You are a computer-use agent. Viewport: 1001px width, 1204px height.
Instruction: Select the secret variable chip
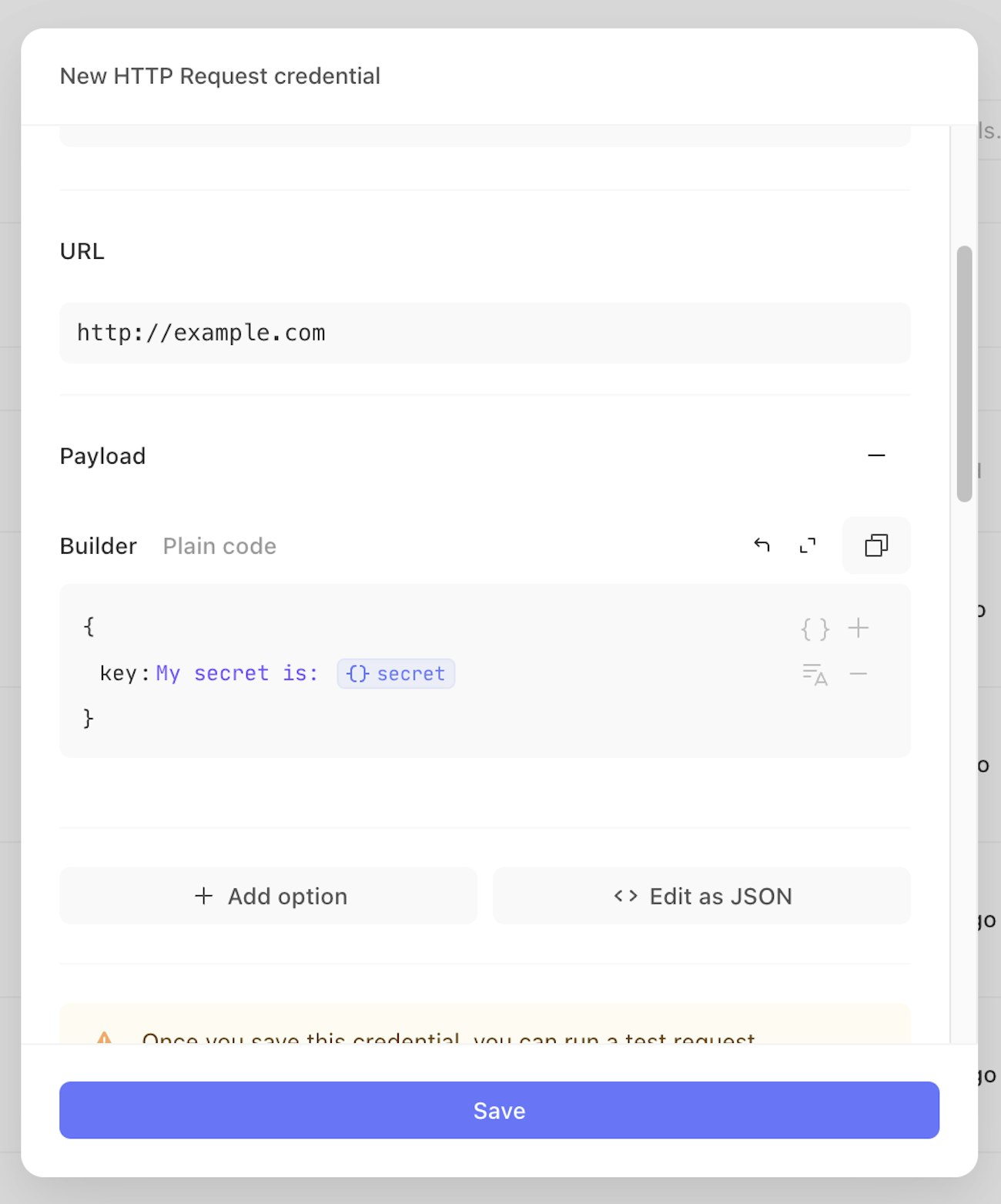pos(396,673)
